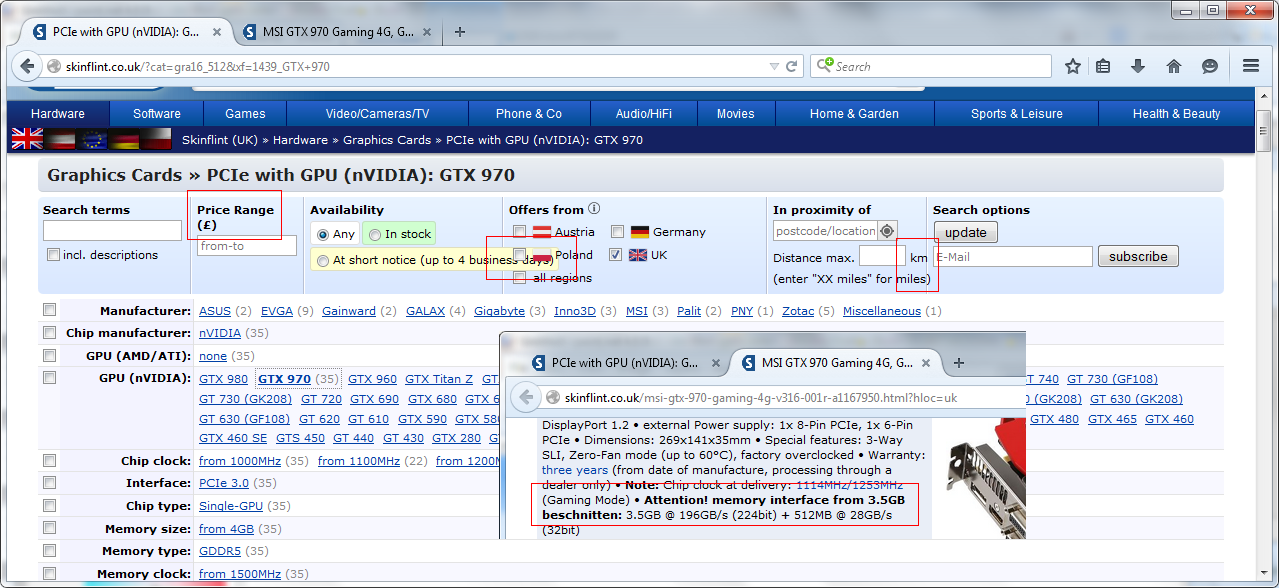
Task: Close the main window's MSI GTX 970 tab
Action: (426, 32)
